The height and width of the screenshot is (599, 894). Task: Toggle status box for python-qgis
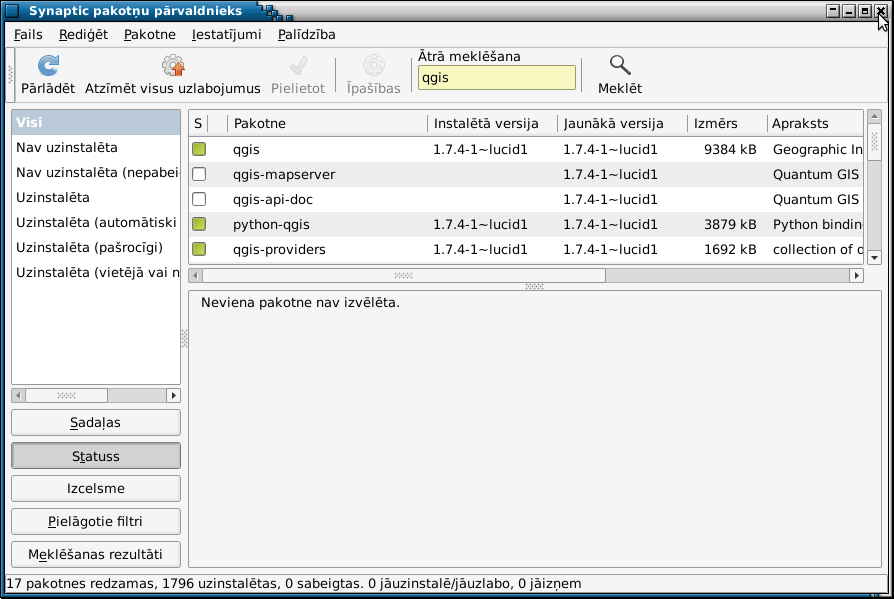pos(199,224)
